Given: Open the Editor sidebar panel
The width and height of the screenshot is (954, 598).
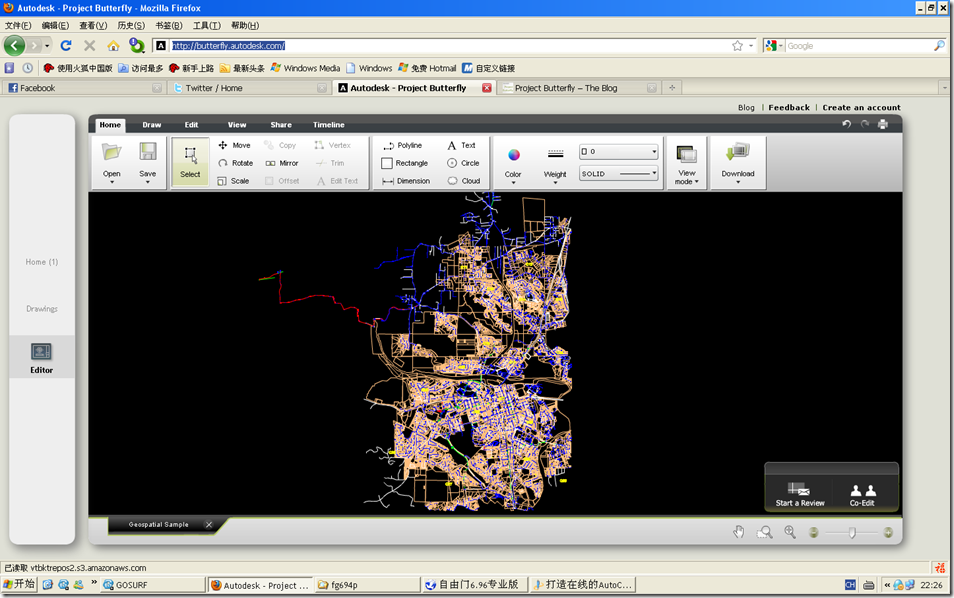Looking at the screenshot, I should point(41,358).
